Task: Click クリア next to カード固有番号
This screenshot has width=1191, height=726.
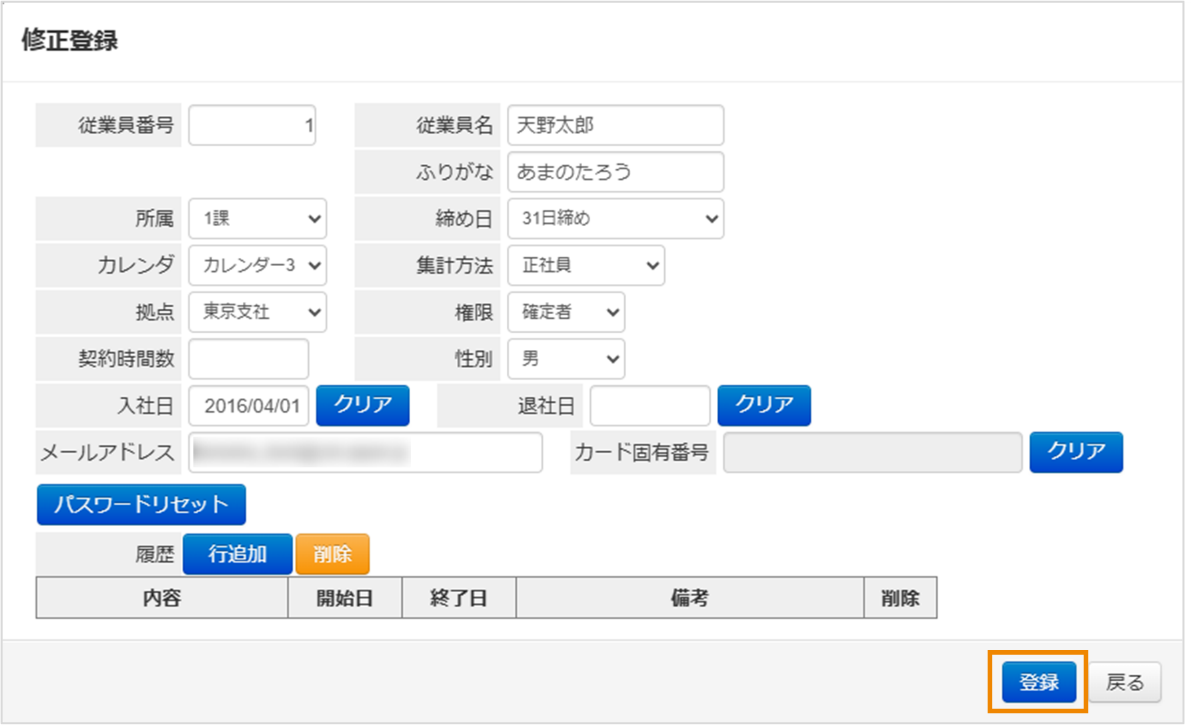Action: (1076, 452)
